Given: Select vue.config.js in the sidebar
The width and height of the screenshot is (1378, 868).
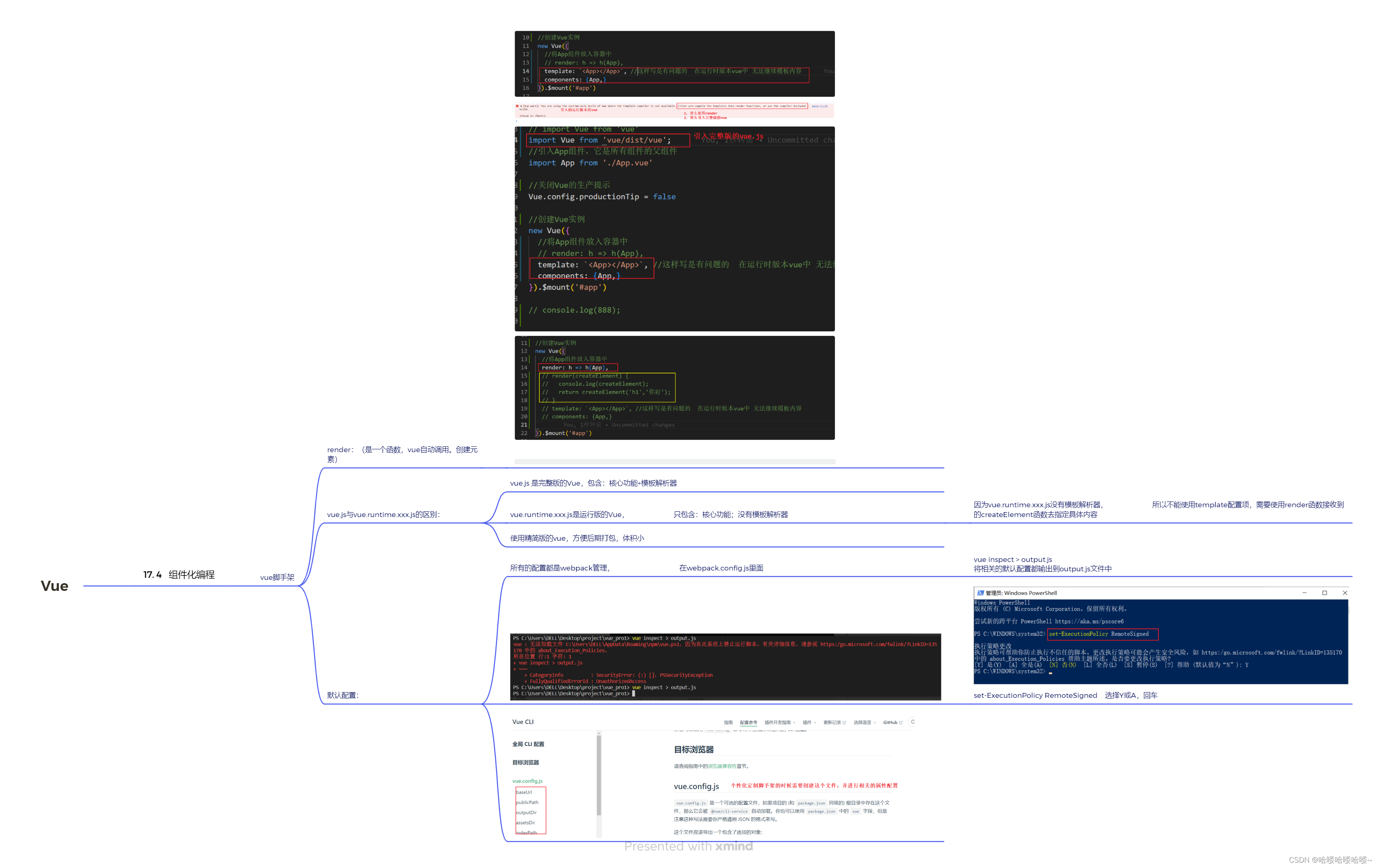Looking at the screenshot, I should pos(527,781).
